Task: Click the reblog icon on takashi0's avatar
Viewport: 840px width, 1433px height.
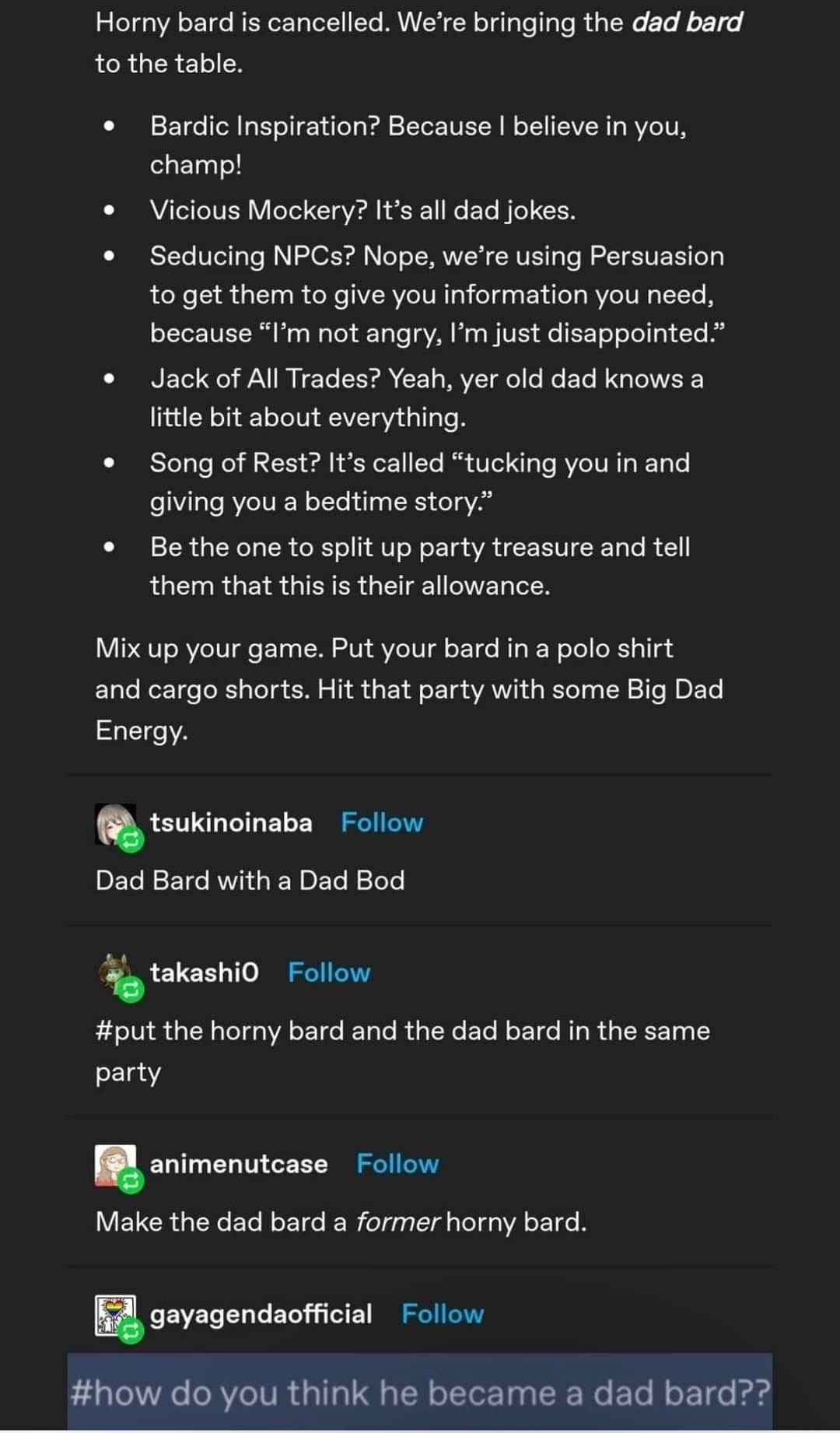Action: 131,989
